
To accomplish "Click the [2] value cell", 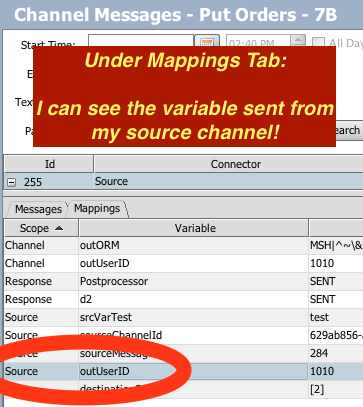I will [x=336, y=389].
